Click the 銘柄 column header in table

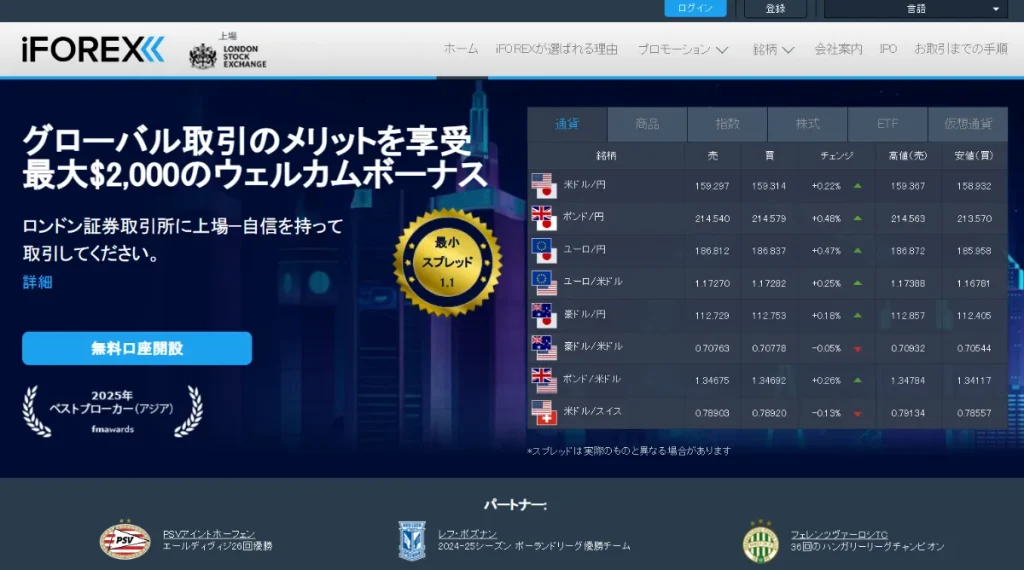pos(606,155)
